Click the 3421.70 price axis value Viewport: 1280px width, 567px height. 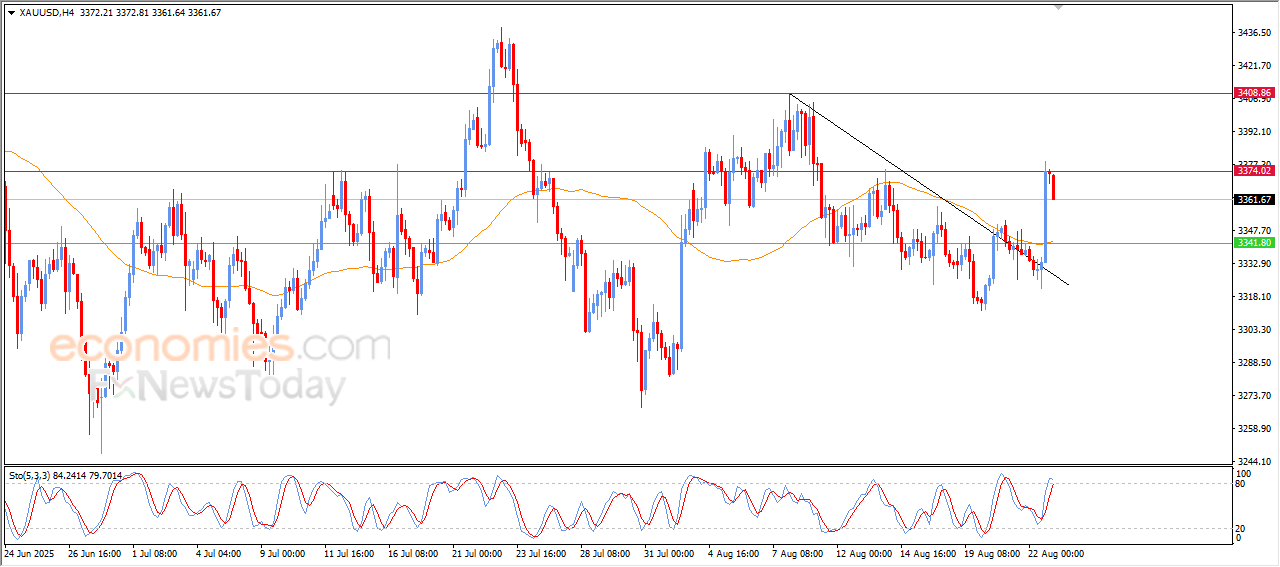click(1254, 66)
